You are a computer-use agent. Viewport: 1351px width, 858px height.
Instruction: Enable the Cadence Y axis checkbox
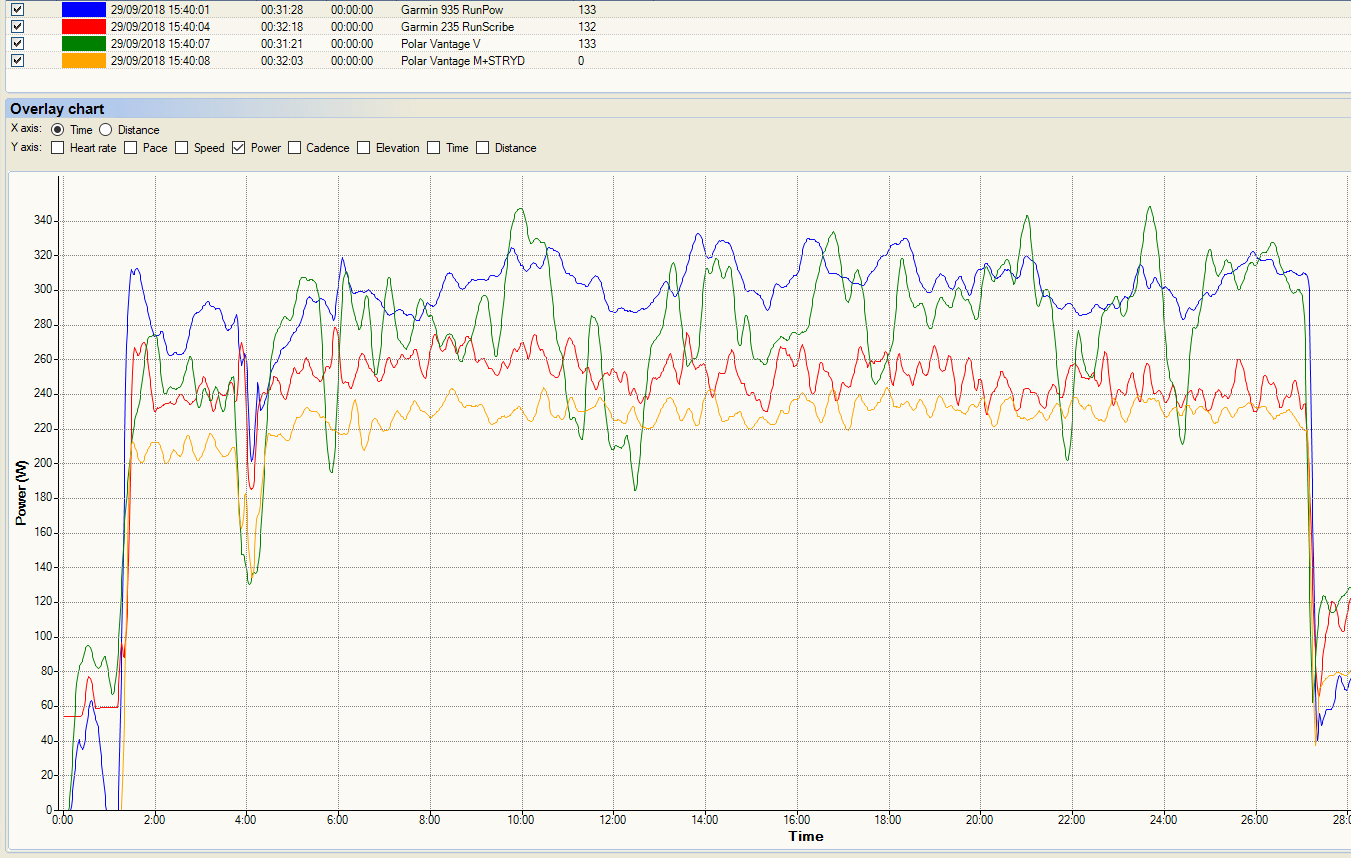pos(294,148)
